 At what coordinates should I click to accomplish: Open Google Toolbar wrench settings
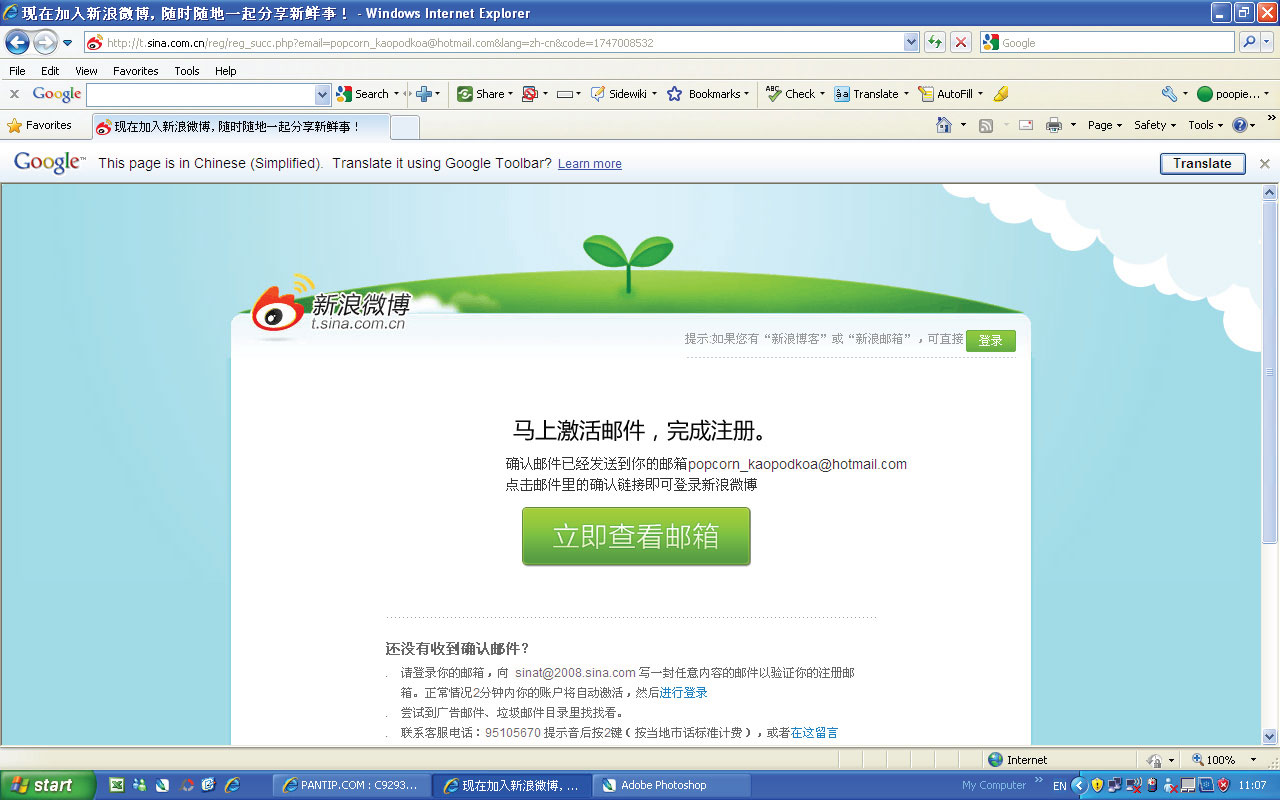1169,94
